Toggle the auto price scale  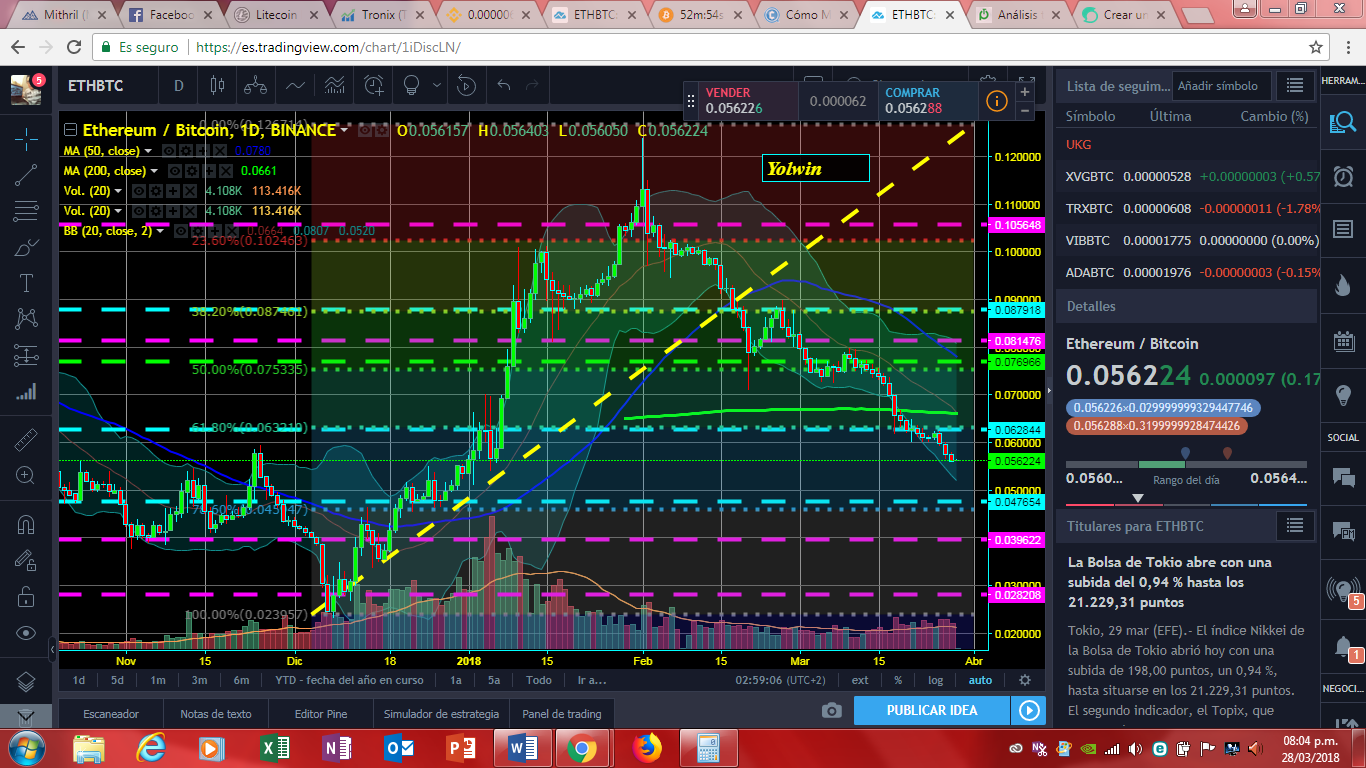980,680
